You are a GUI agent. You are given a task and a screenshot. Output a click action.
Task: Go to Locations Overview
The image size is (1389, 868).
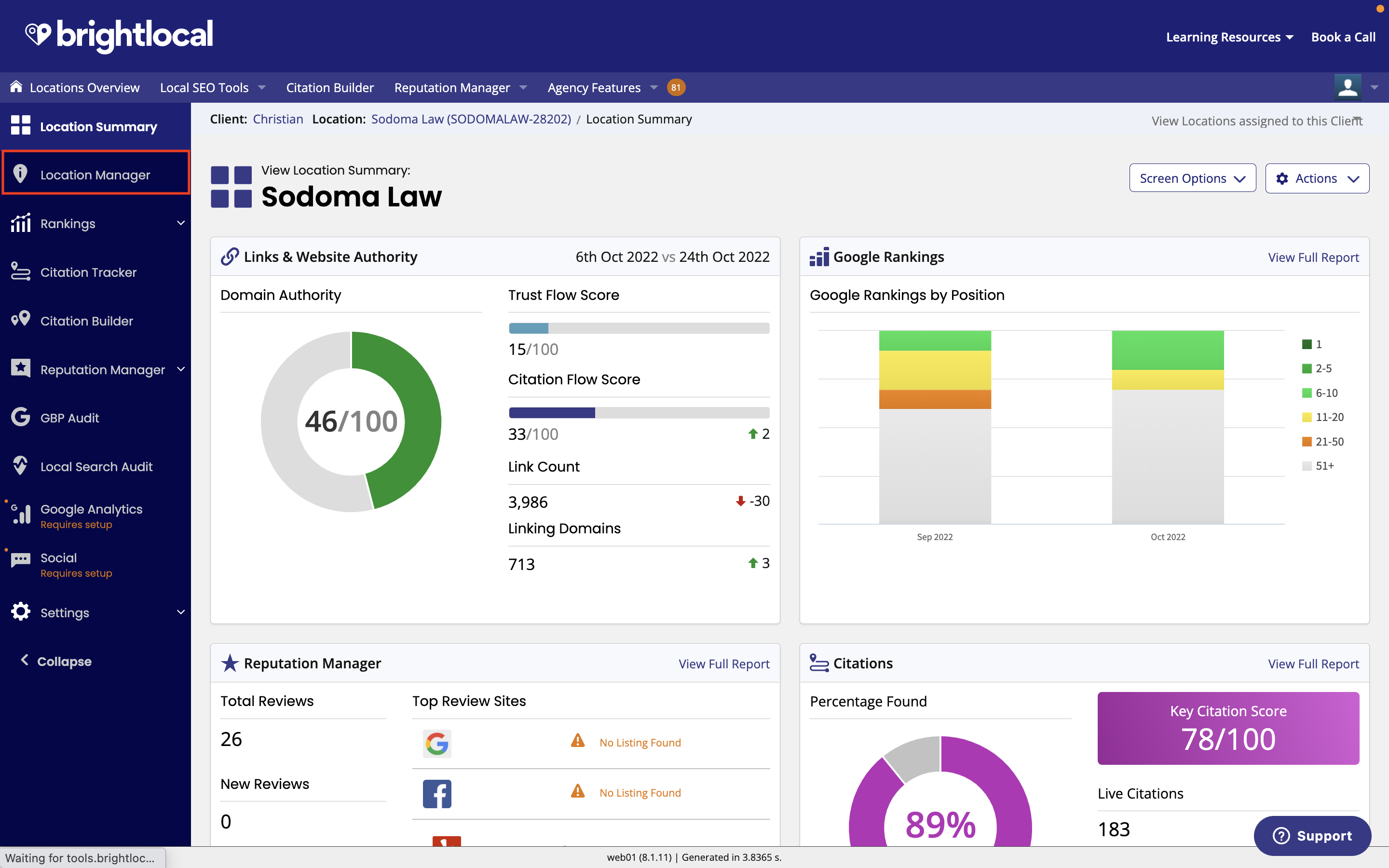click(x=84, y=87)
